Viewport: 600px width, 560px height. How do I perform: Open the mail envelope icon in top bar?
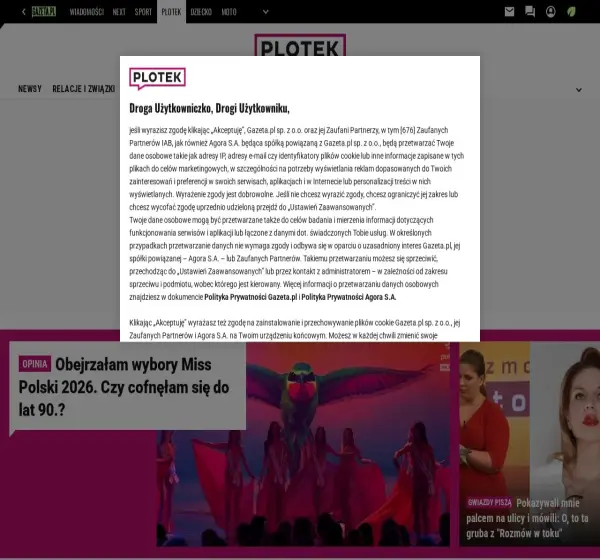(x=509, y=12)
